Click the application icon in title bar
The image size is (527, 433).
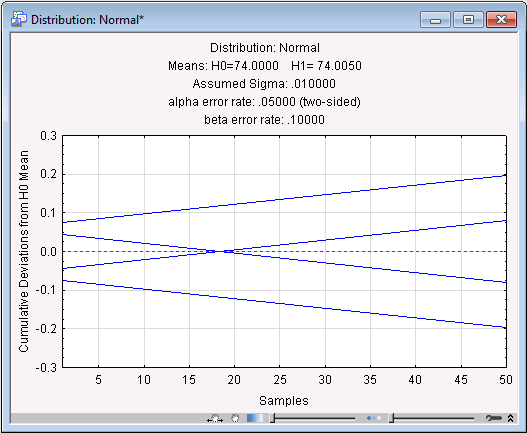click(19, 19)
